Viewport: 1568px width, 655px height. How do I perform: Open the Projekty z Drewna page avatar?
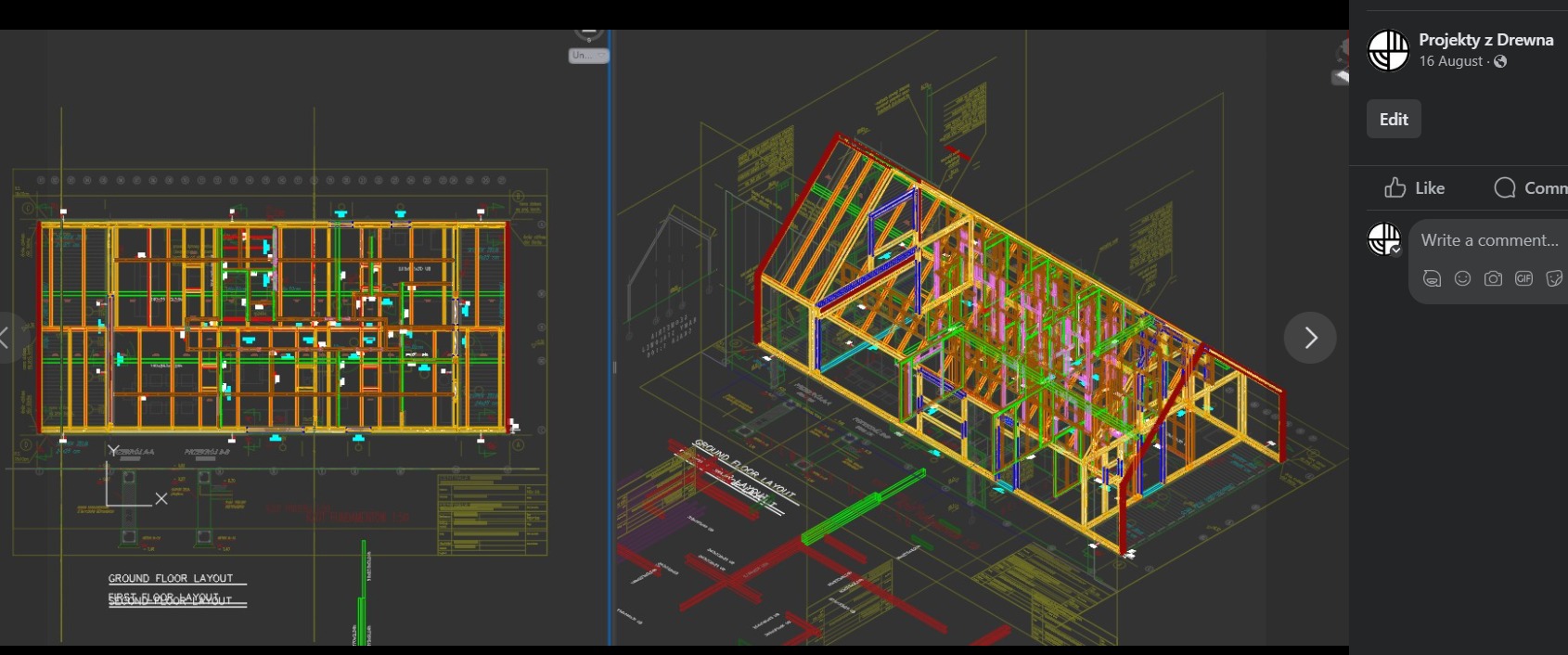(1388, 50)
